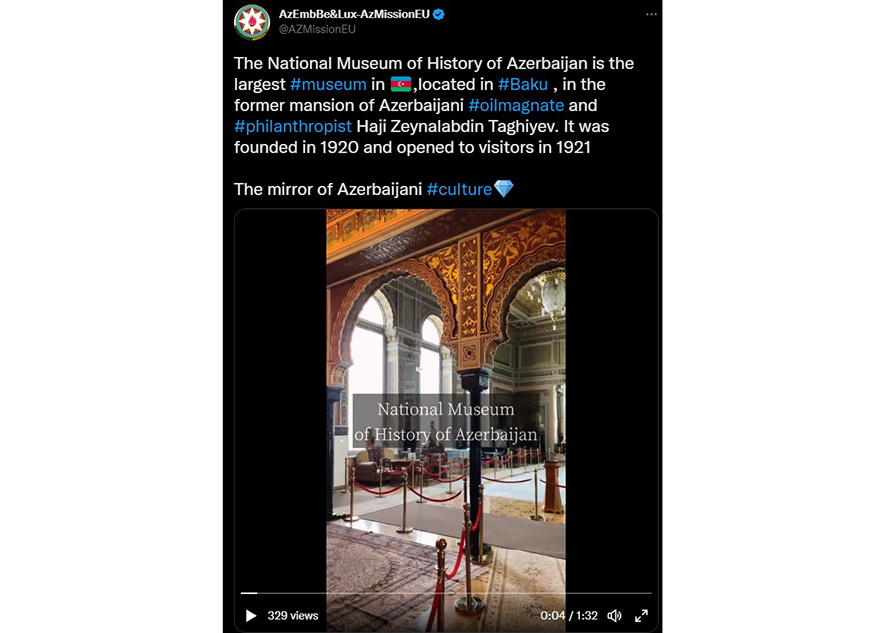Open the #culture hashtag
The image size is (886, 633).
tap(459, 189)
